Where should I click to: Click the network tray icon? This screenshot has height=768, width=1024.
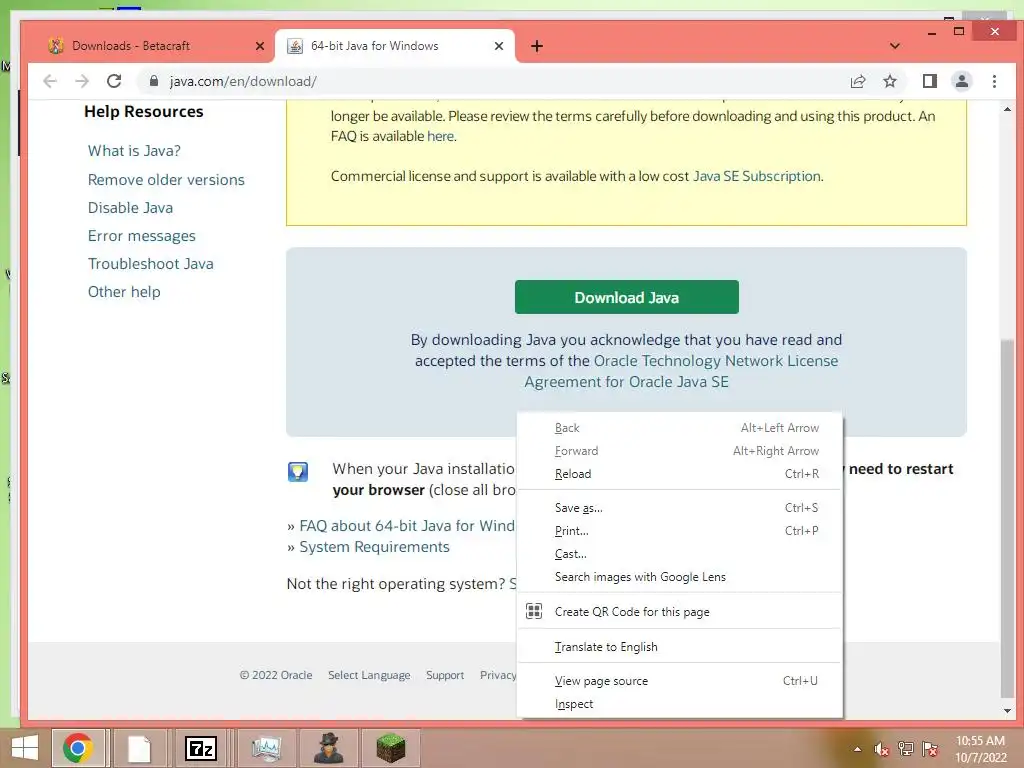tap(905, 749)
